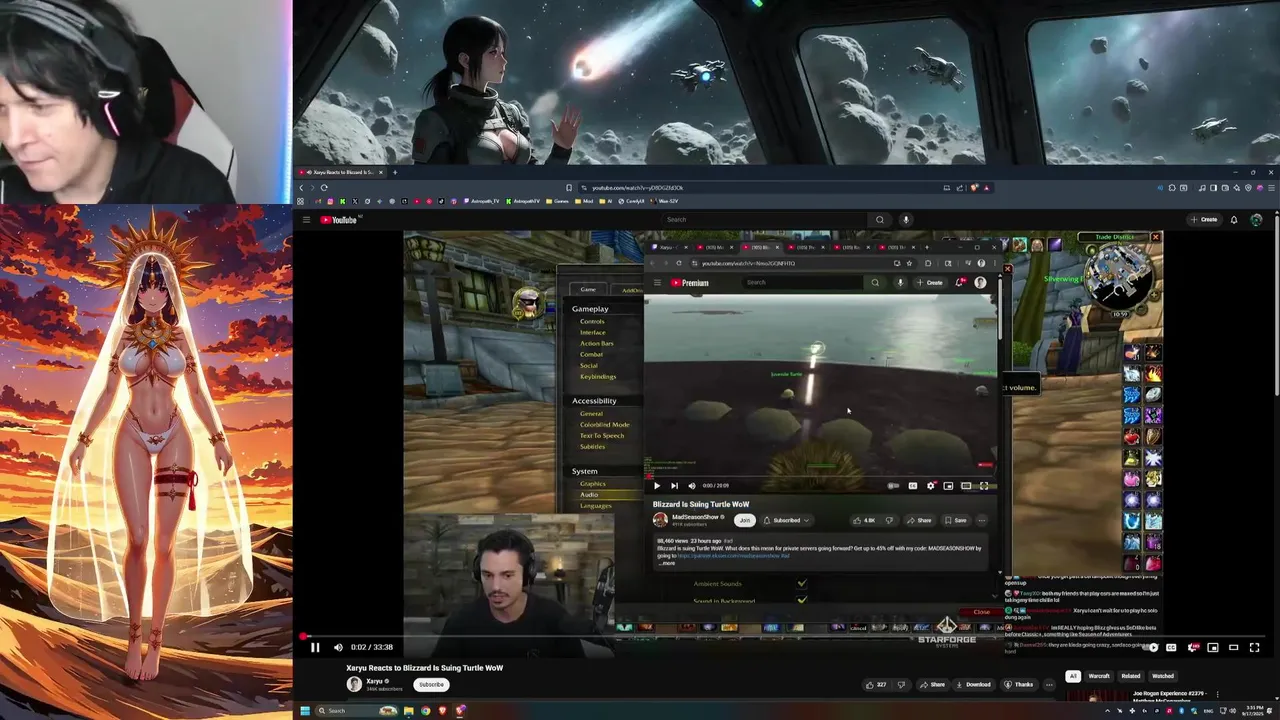Image resolution: width=1280 pixels, height=720 pixels.
Task: Dislike the Xaryu video
Action: tap(901, 685)
